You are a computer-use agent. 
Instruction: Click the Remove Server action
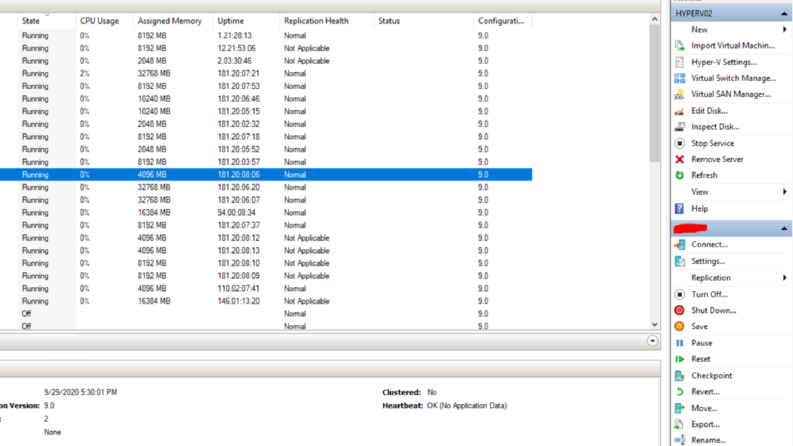(717, 159)
